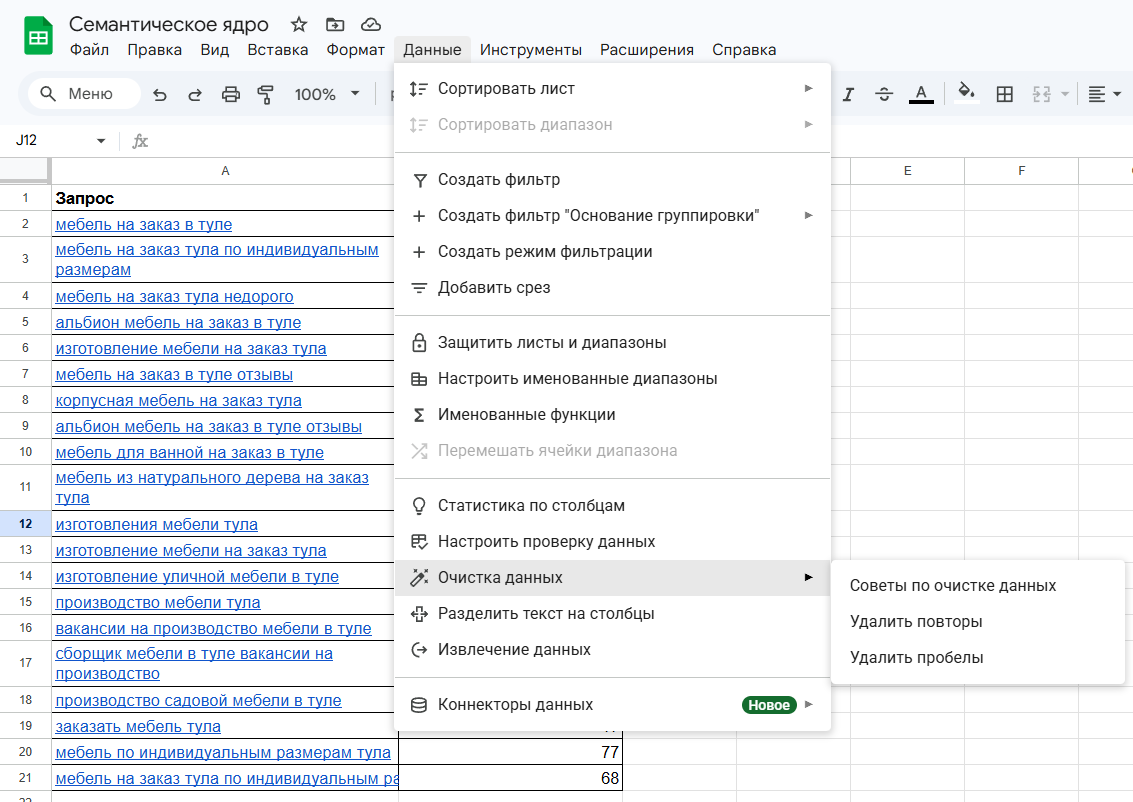Open the Инструменты menu
This screenshot has height=802, width=1133.
pyautogui.click(x=531, y=50)
